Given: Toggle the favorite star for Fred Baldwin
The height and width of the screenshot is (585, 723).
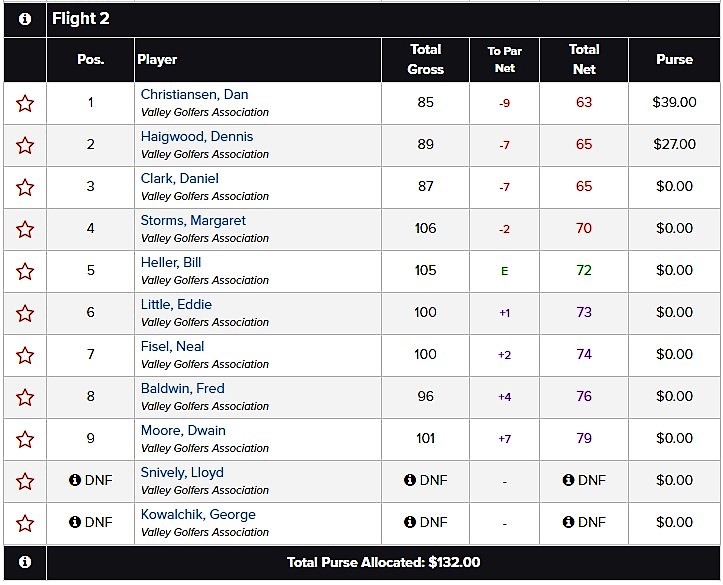Looking at the screenshot, I should (25, 397).
